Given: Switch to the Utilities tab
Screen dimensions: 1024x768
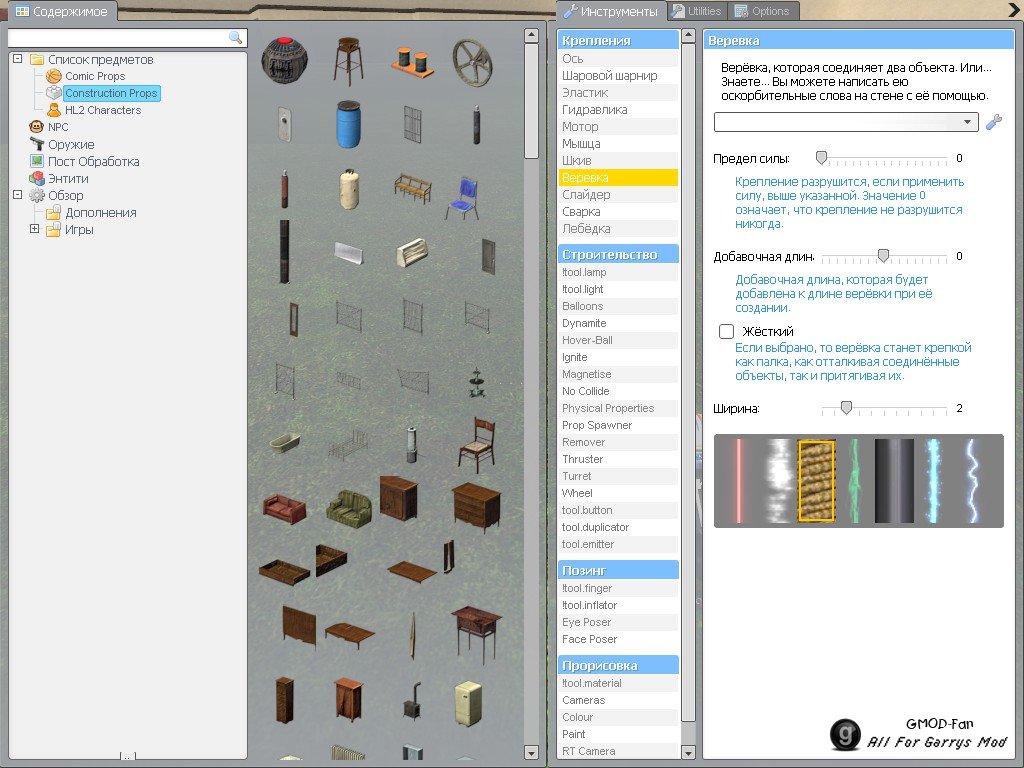Looking at the screenshot, I should pos(697,11).
